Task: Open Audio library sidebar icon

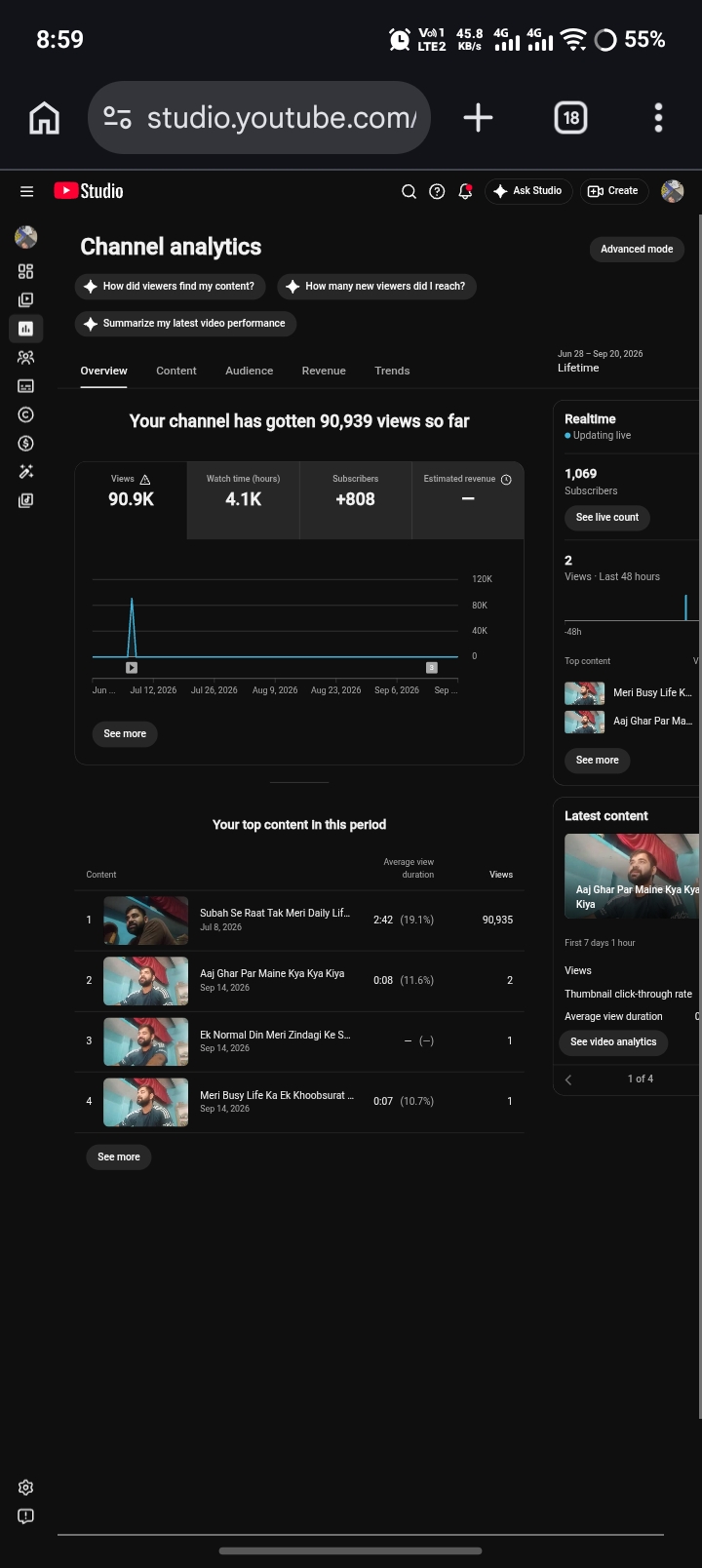Action: tap(26, 500)
